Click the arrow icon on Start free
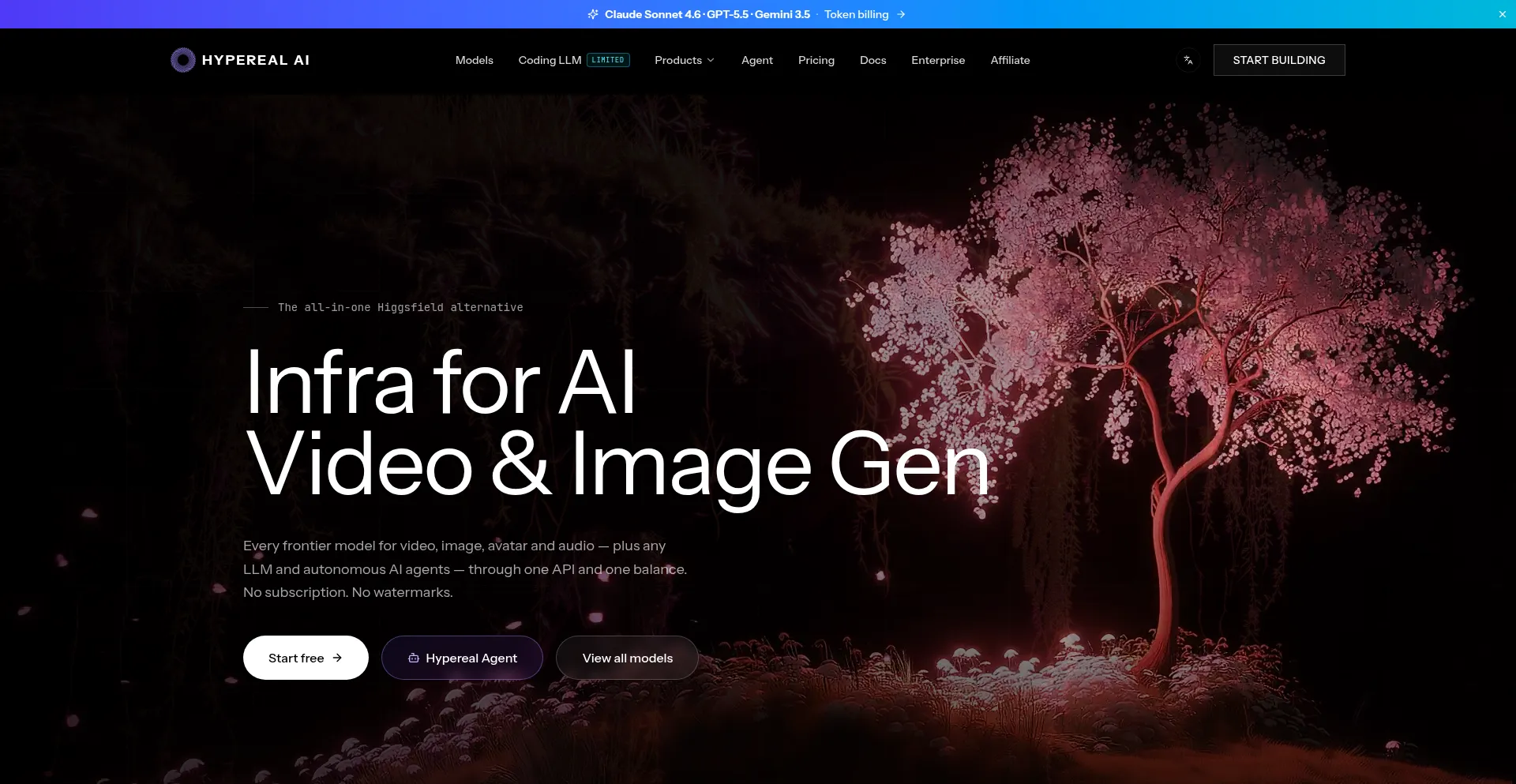Image resolution: width=1516 pixels, height=784 pixels. [337, 658]
